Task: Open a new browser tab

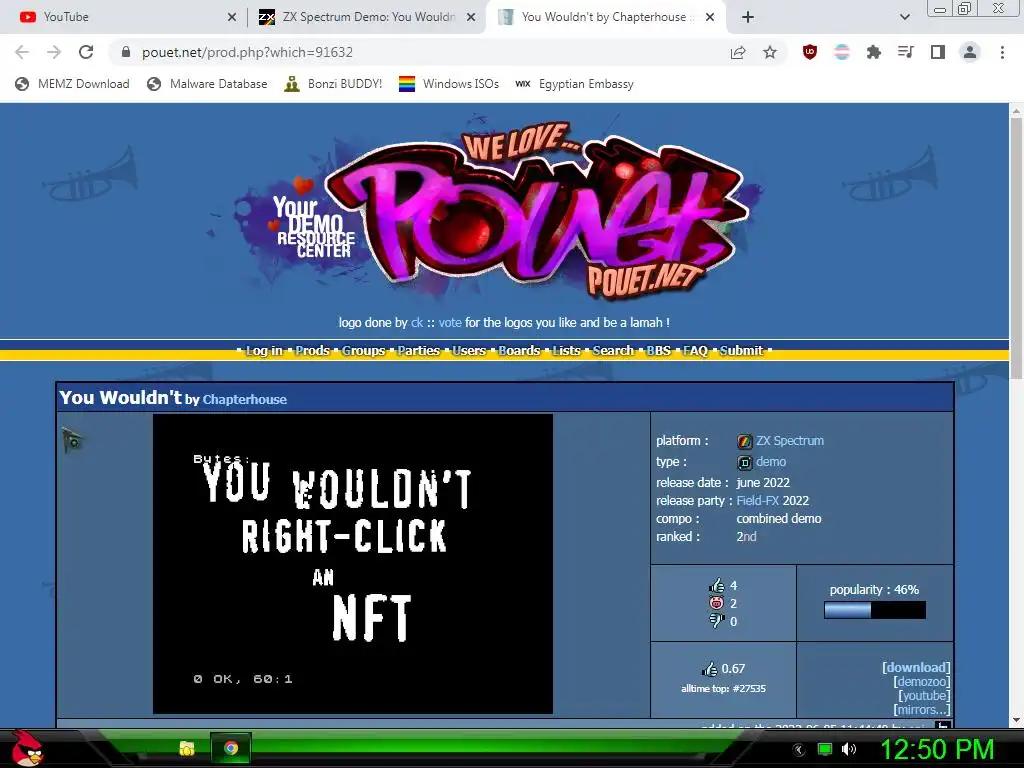Action: 748,17
